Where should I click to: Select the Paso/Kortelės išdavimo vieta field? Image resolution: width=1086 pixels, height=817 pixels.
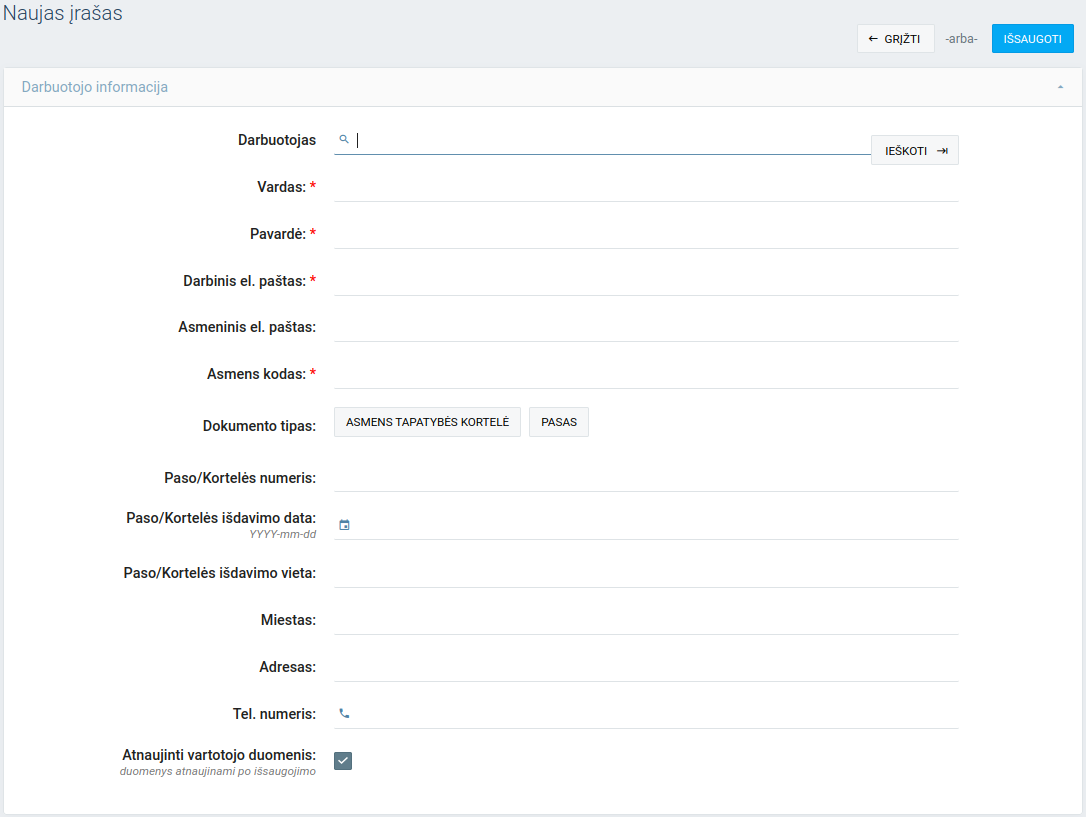point(645,573)
